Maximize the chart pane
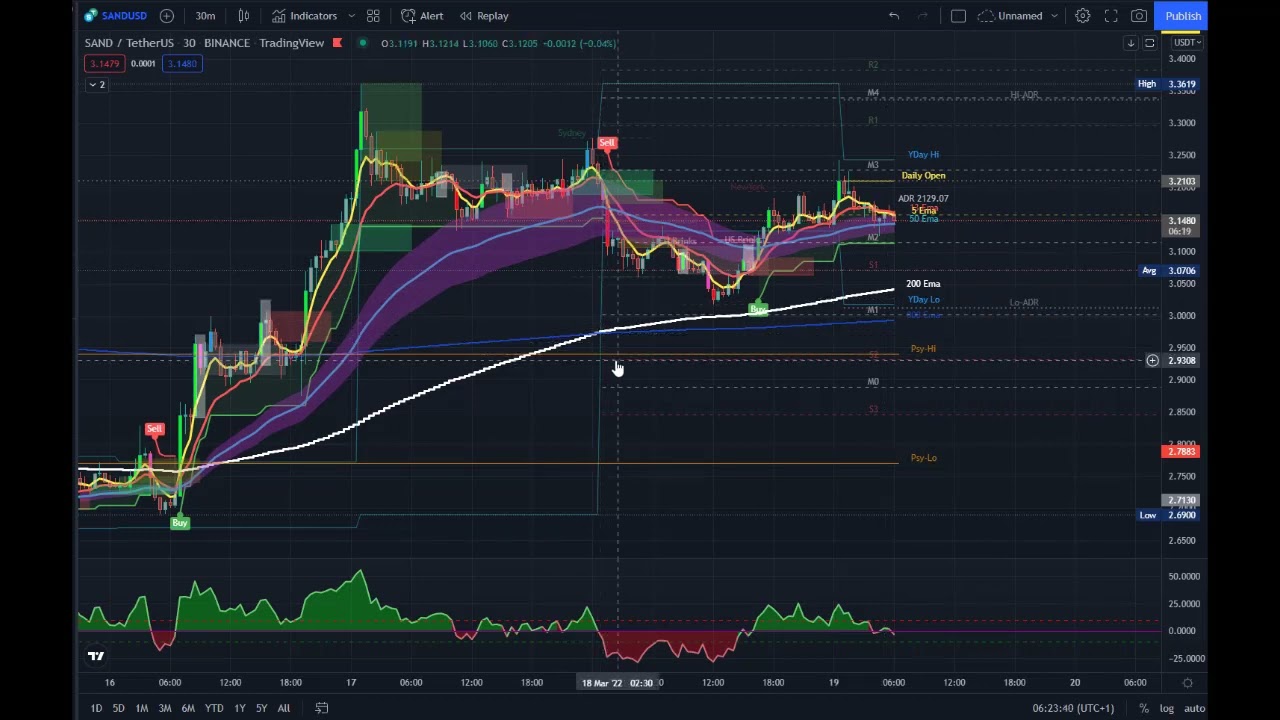 1150,43
